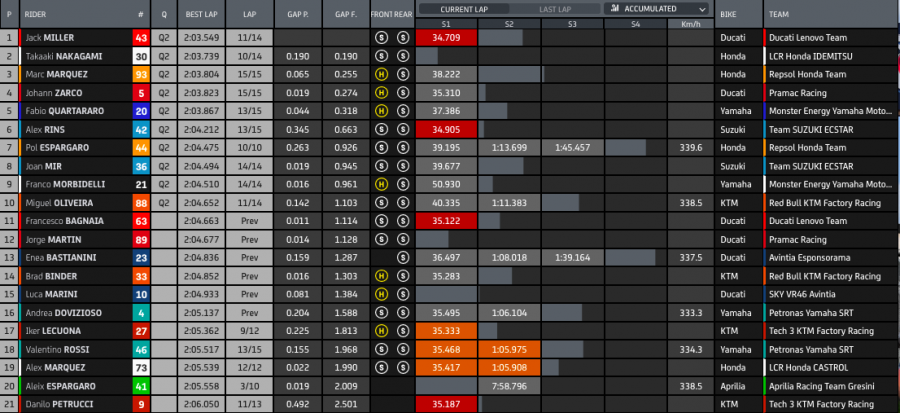Click Nakagami's rear soft tyre icon

(x=402, y=56)
